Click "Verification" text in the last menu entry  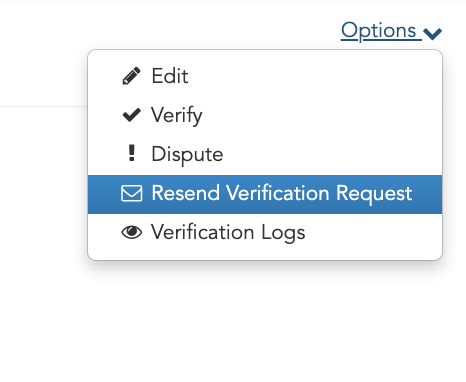[203, 232]
